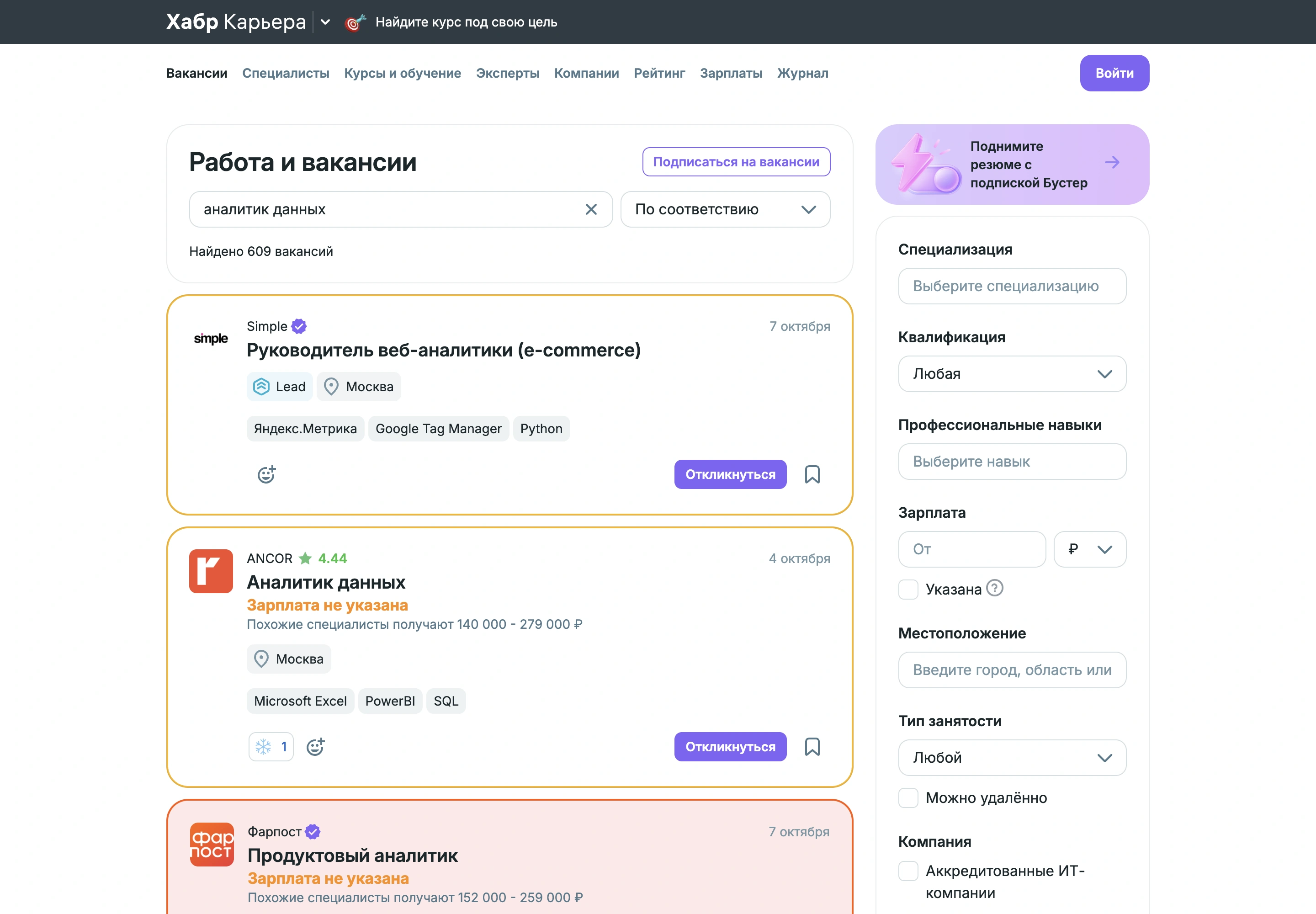
Task: Expand the Тип занятости dropdown set to Любой
Action: tap(1012, 758)
